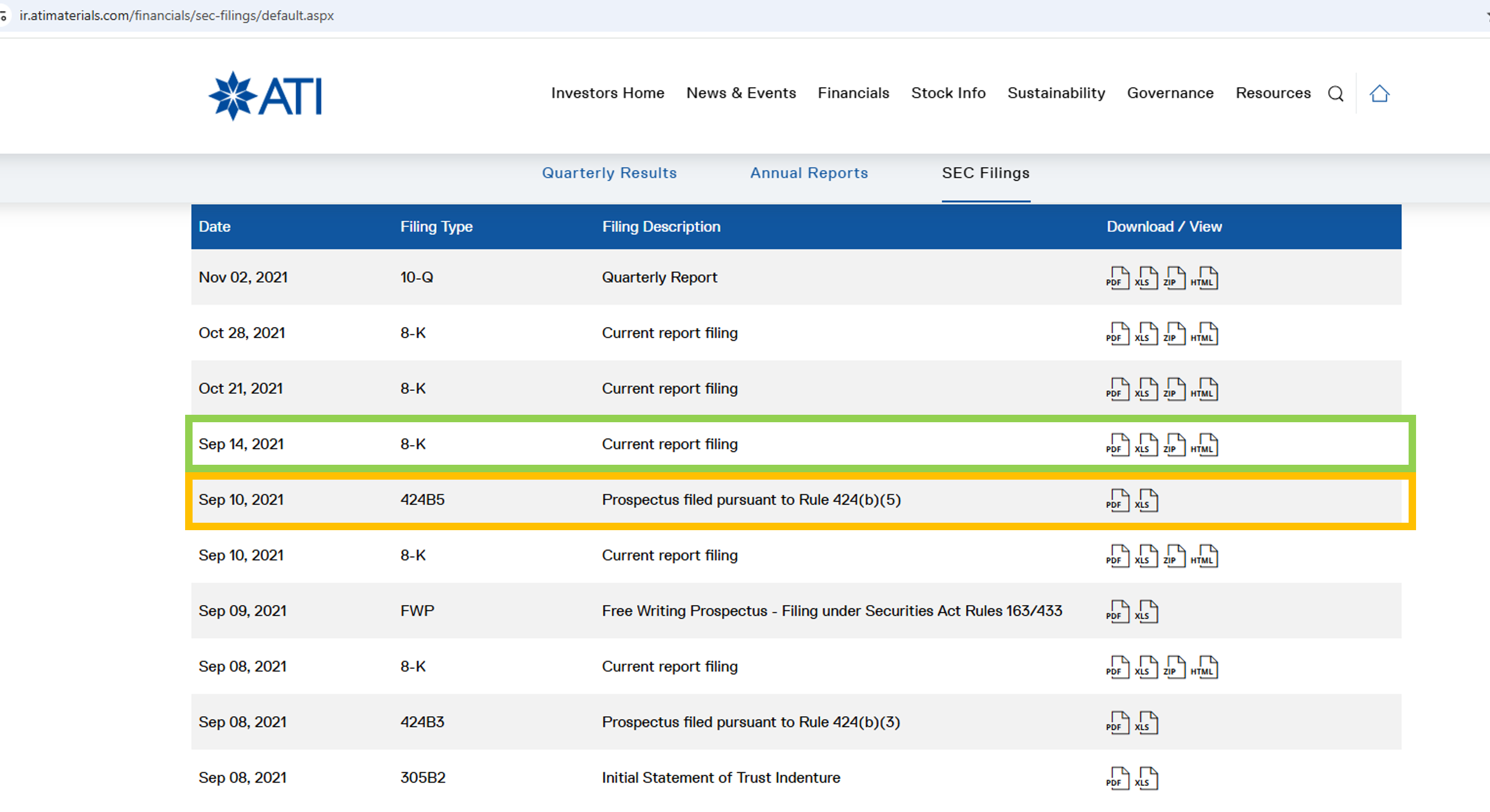Open the Financials menu
Image resolution: width=1490 pixels, height=812 pixels.
point(853,93)
